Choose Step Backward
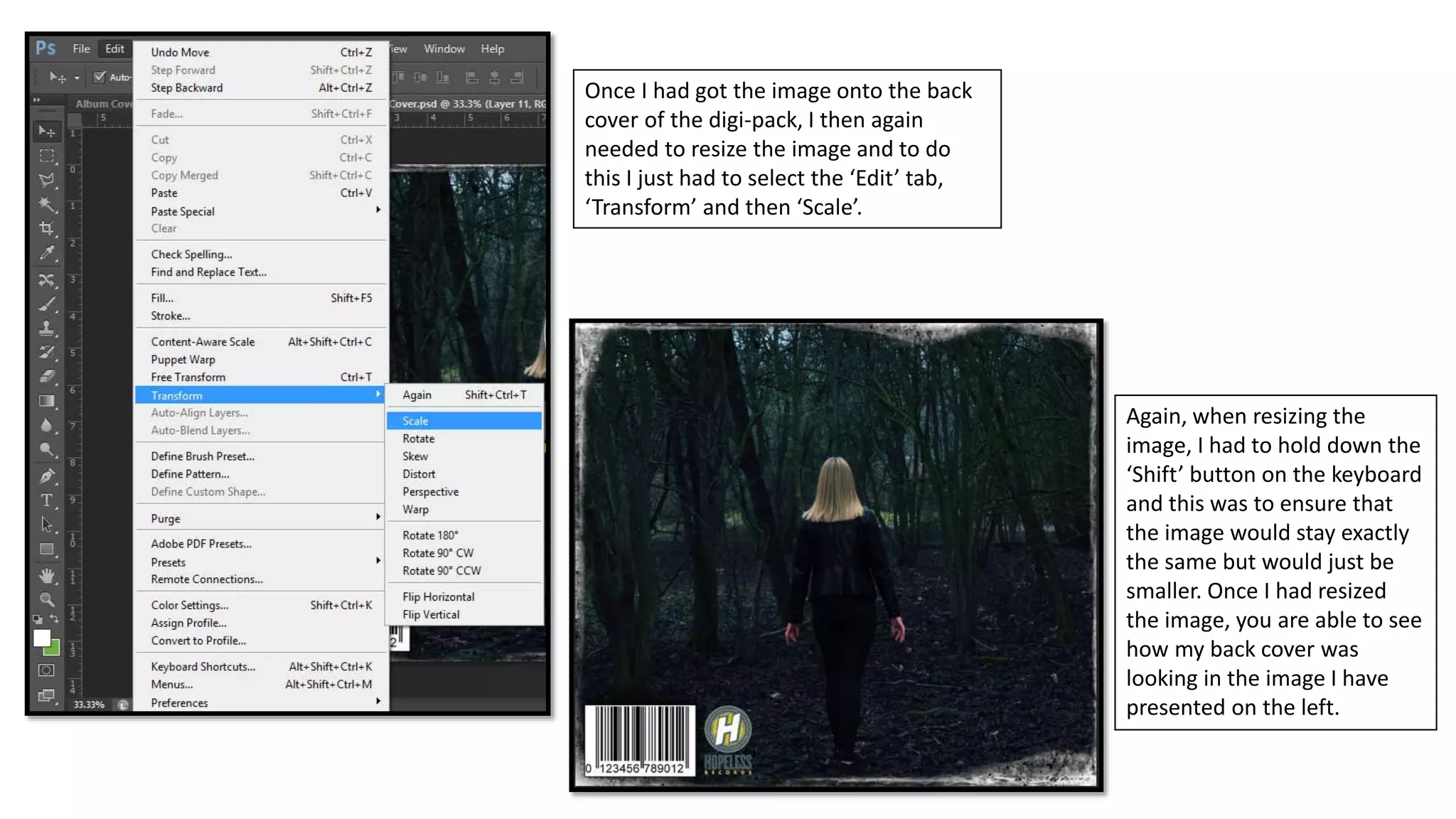This screenshot has height=819, width=1456. pos(260,88)
